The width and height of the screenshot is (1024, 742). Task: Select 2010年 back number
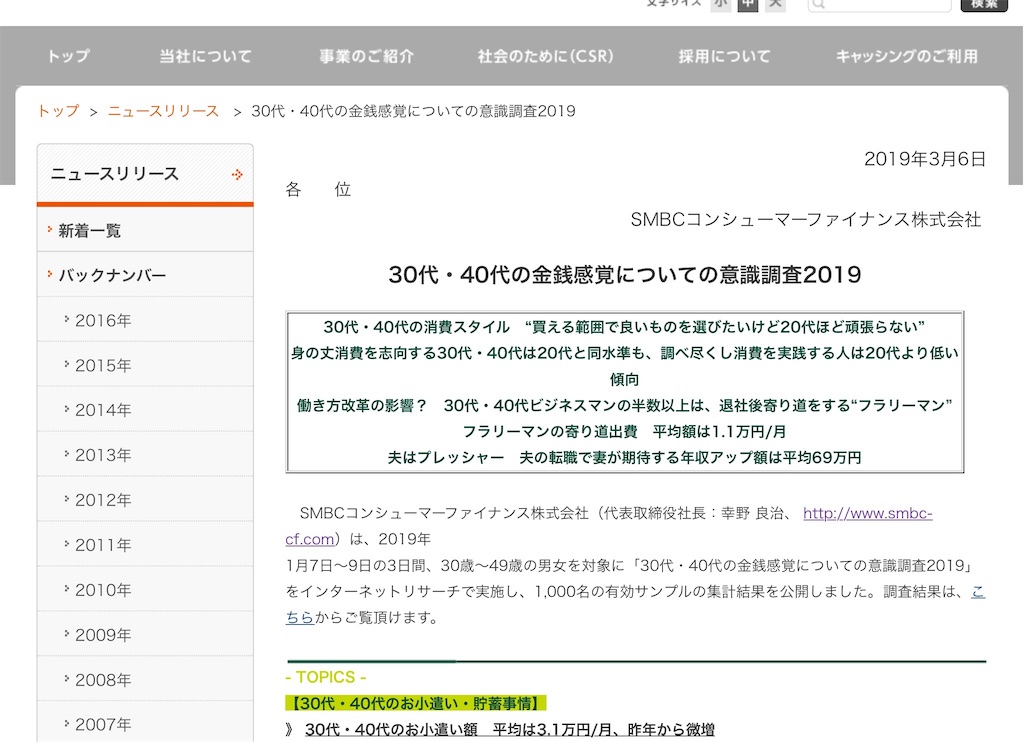coord(145,590)
